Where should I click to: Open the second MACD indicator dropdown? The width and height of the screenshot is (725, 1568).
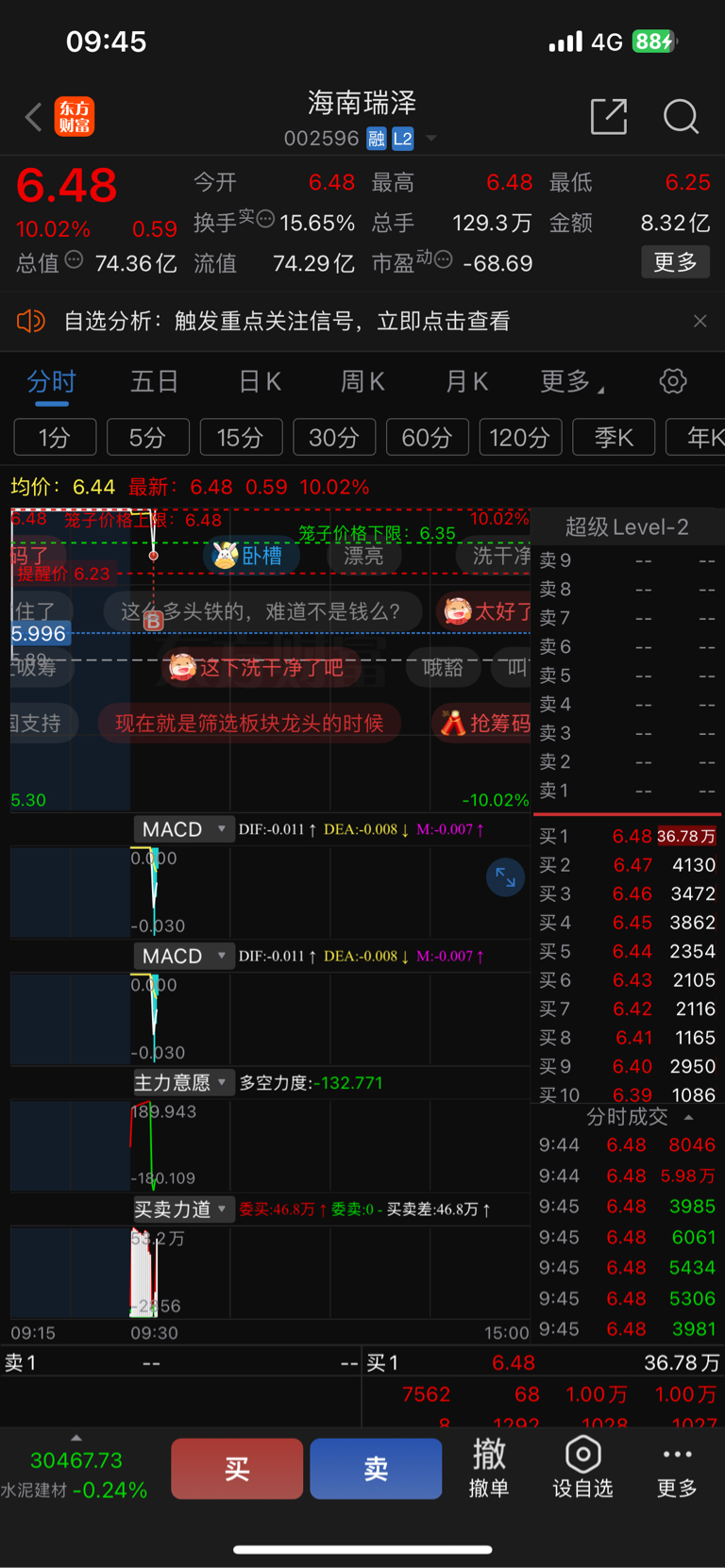coord(182,956)
